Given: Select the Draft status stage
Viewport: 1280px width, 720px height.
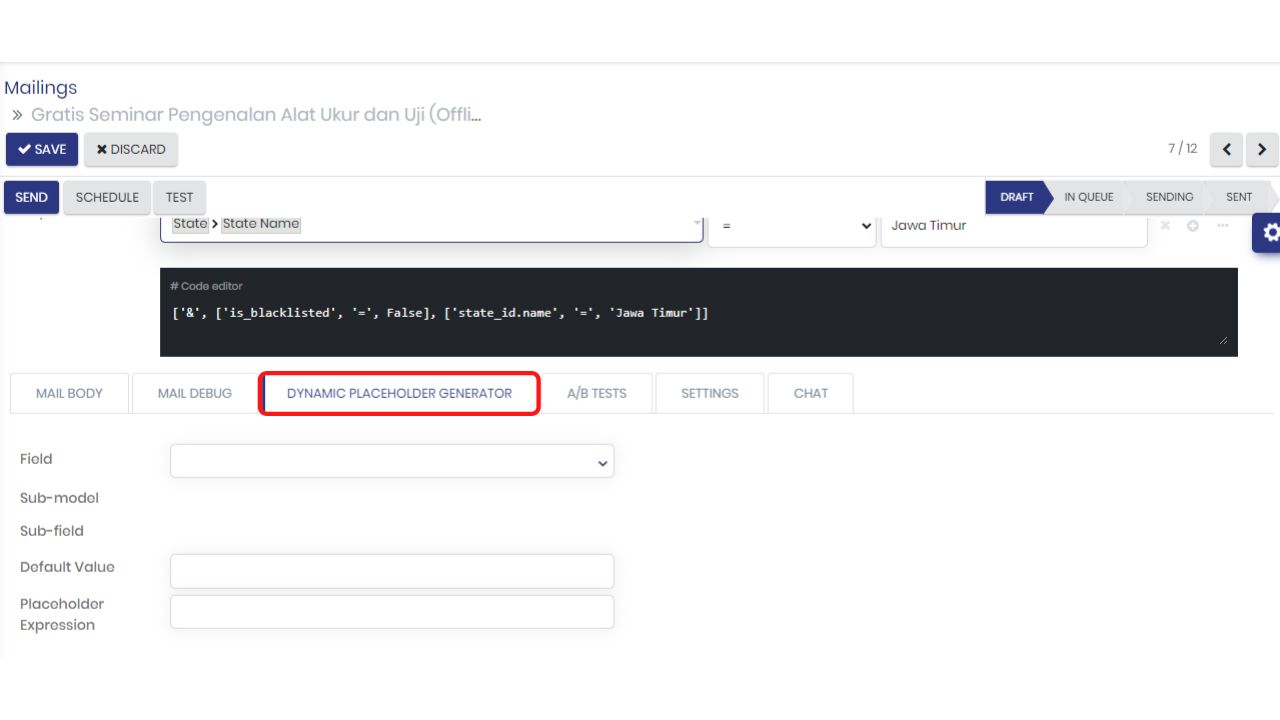Looking at the screenshot, I should 1016,197.
